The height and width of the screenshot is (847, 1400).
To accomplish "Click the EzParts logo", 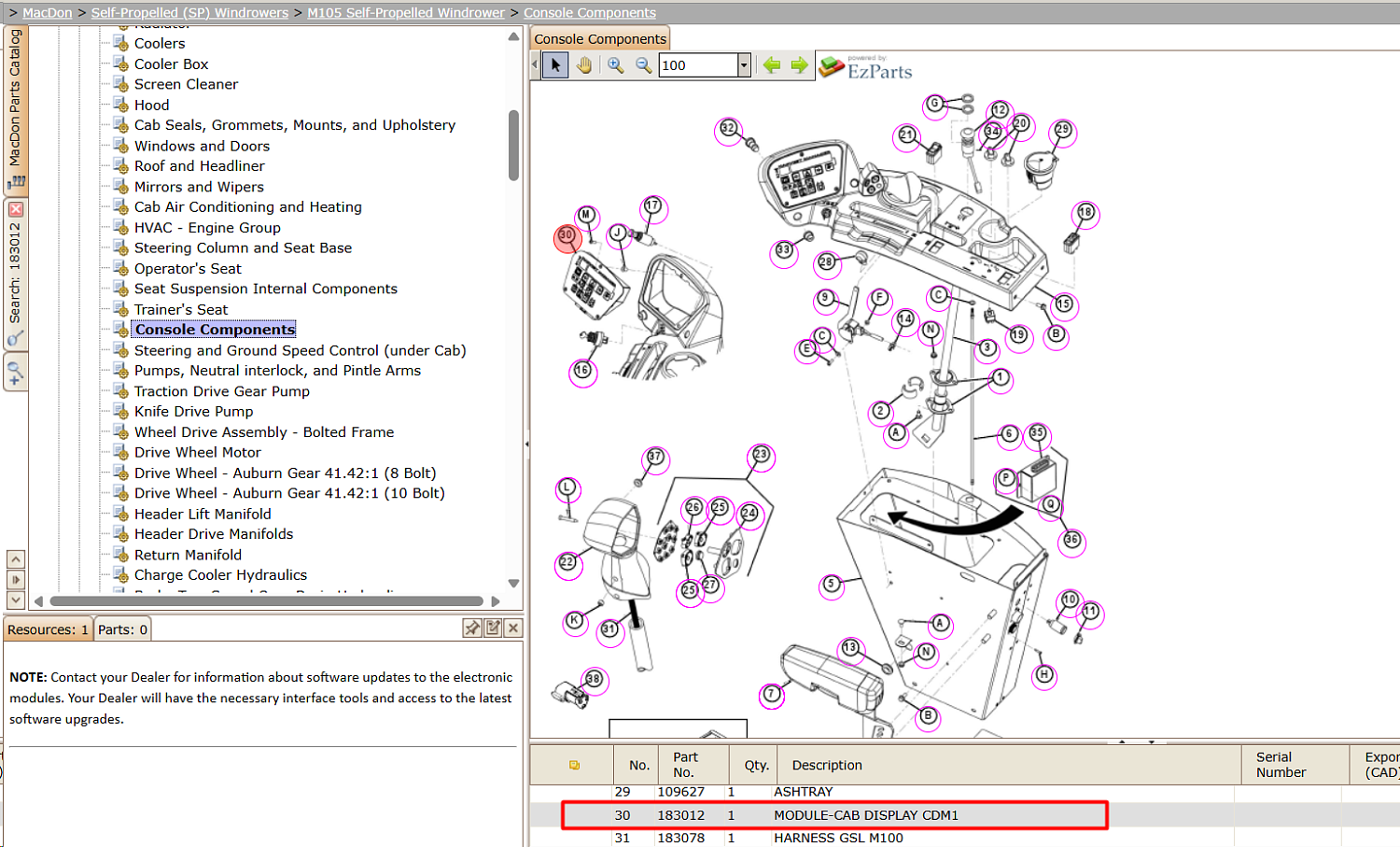I will tap(865, 67).
